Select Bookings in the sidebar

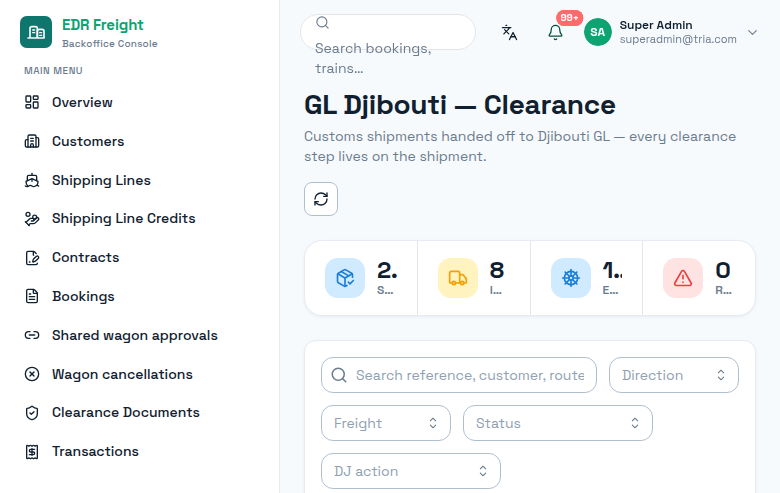83,296
